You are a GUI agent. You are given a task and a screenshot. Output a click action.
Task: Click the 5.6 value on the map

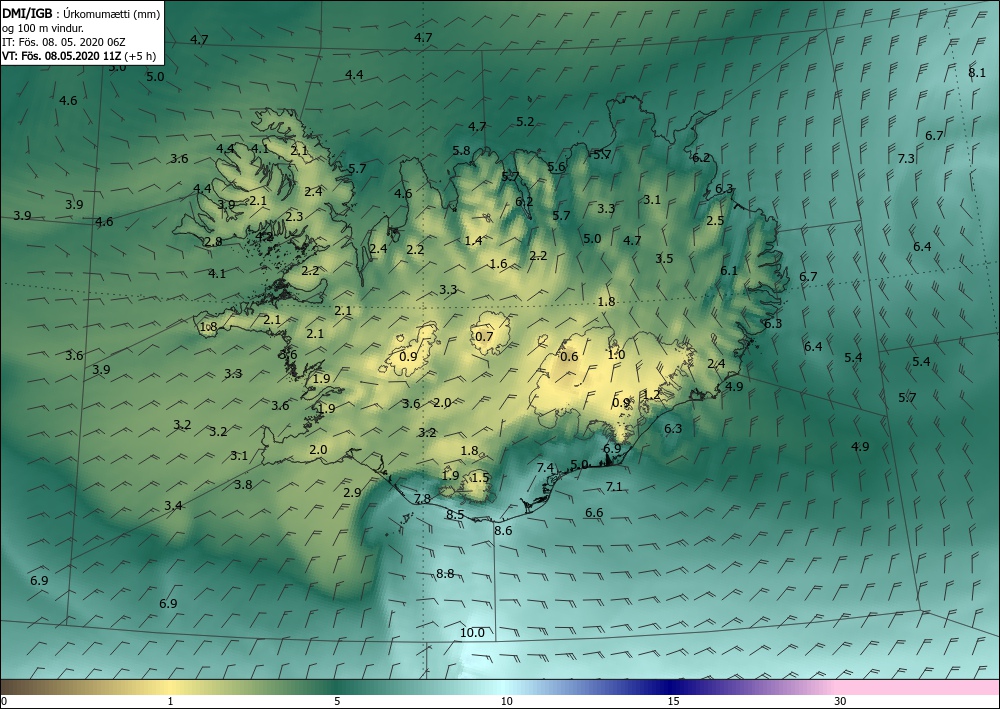pyautogui.click(x=556, y=167)
